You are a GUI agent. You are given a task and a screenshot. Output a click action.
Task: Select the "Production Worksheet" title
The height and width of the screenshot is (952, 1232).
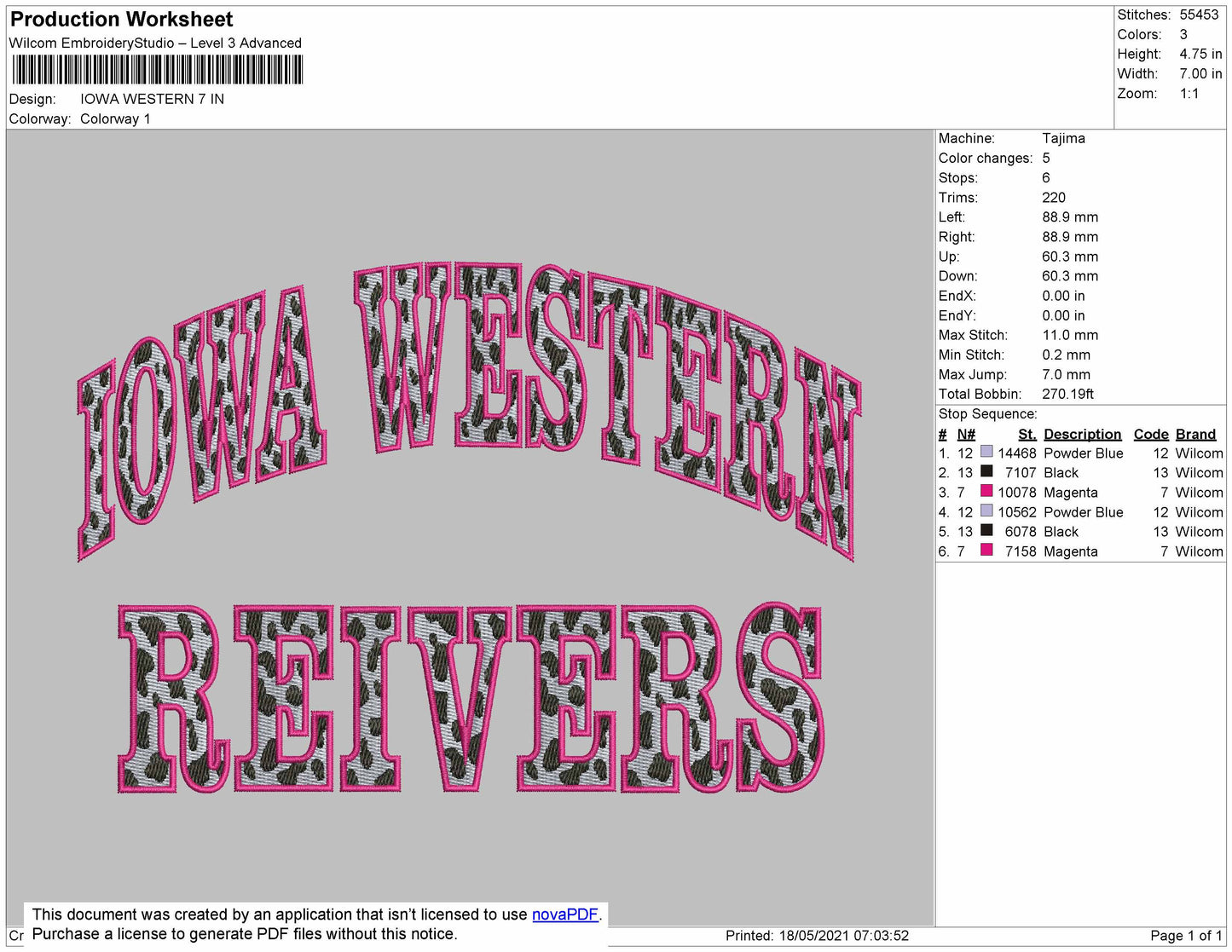[121, 20]
